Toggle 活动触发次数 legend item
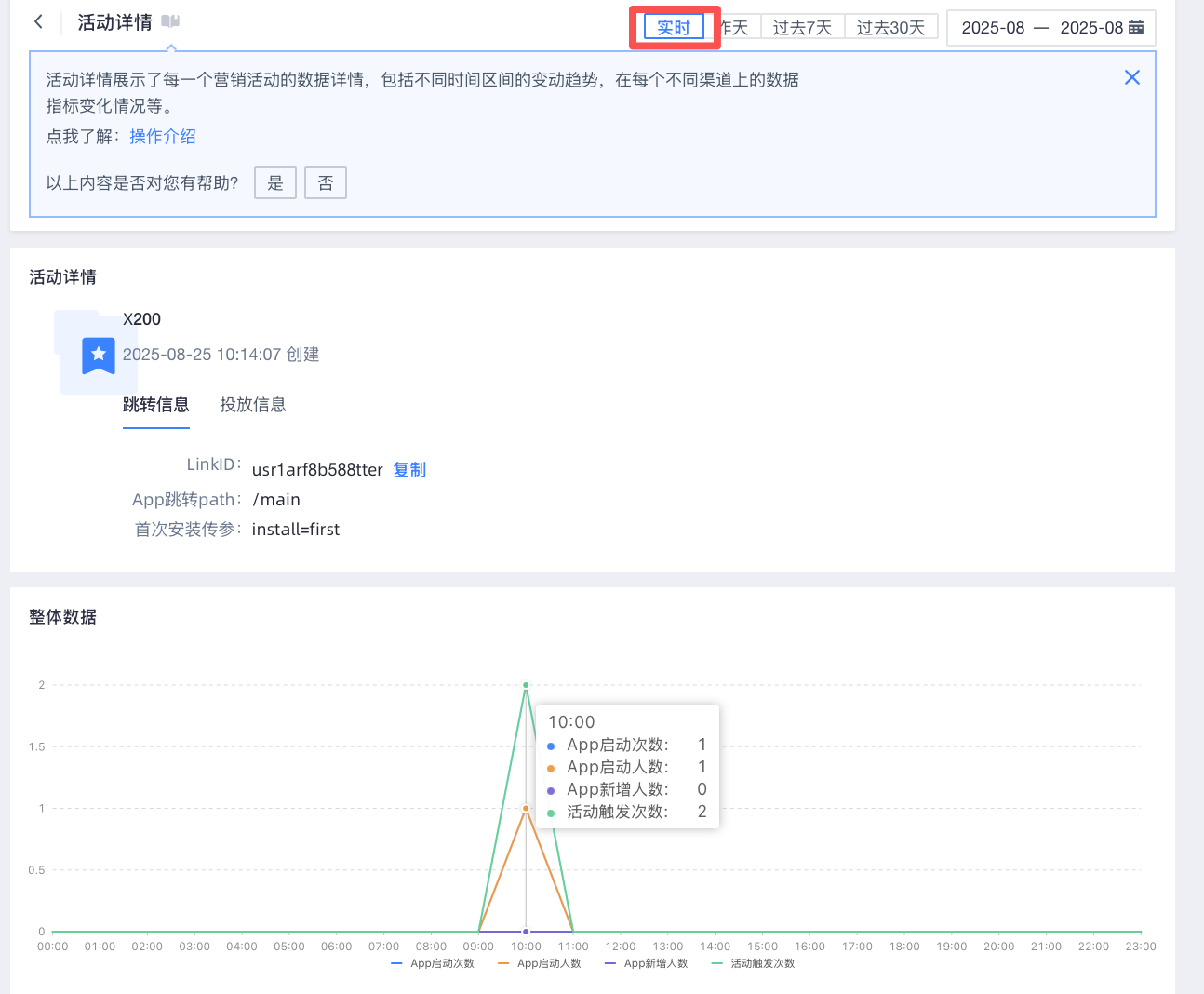This screenshot has height=994, width=1204. [754, 963]
